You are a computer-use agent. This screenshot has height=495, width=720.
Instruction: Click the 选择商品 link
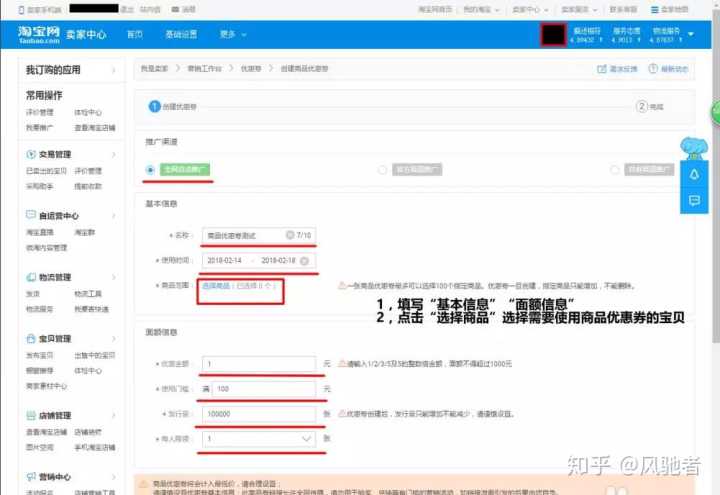[216, 285]
